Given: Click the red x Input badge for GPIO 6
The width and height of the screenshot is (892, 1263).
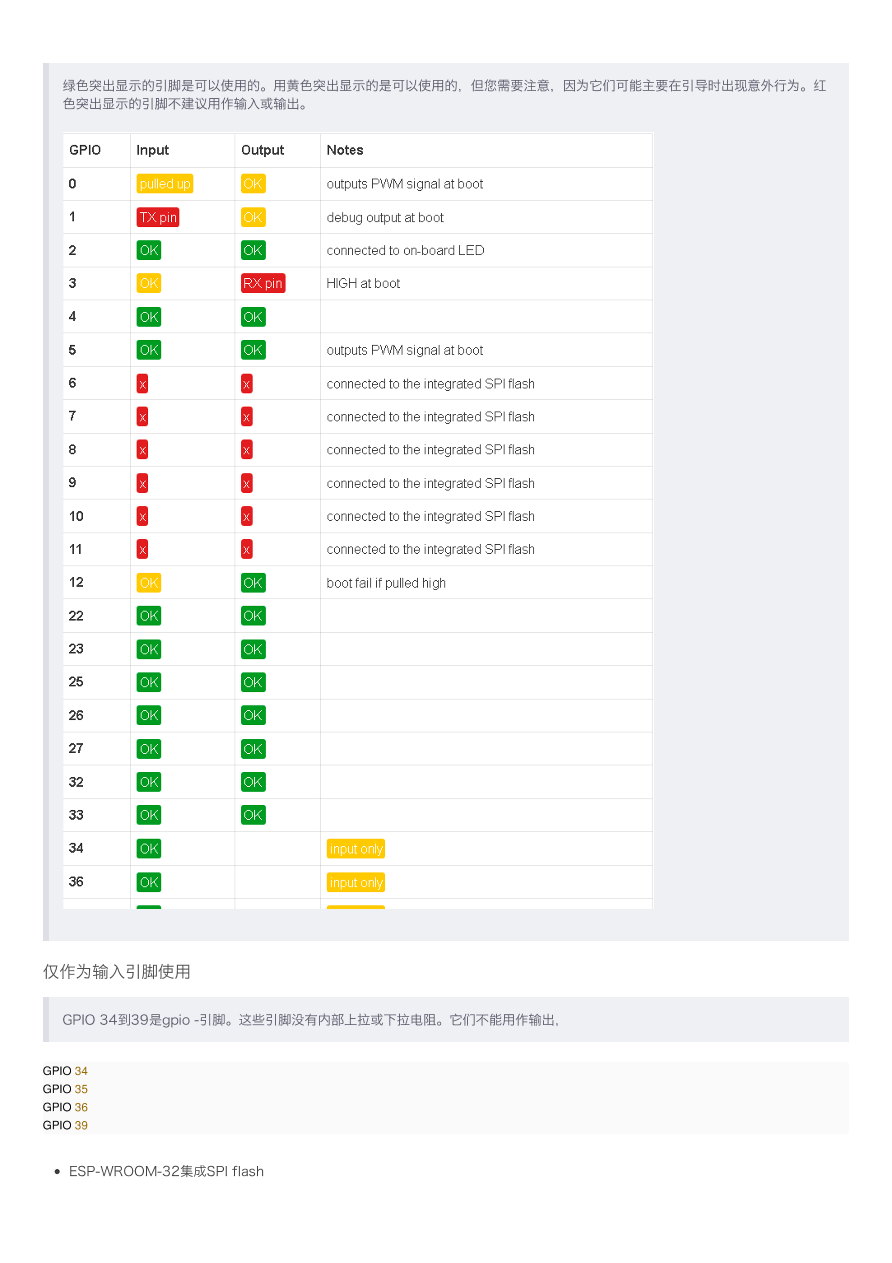Looking at the screenshot, I should point(143,384).
